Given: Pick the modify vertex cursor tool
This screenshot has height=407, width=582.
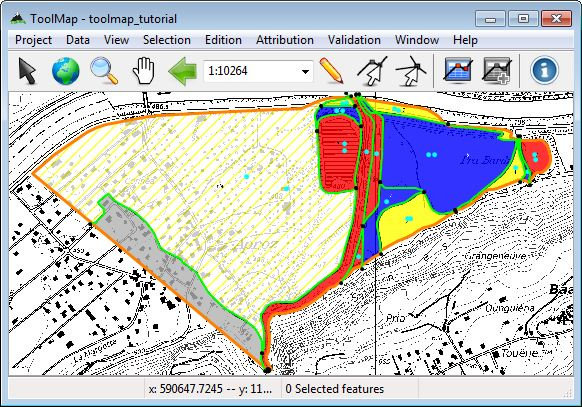Looking at the screenshot, I should 372,70.
